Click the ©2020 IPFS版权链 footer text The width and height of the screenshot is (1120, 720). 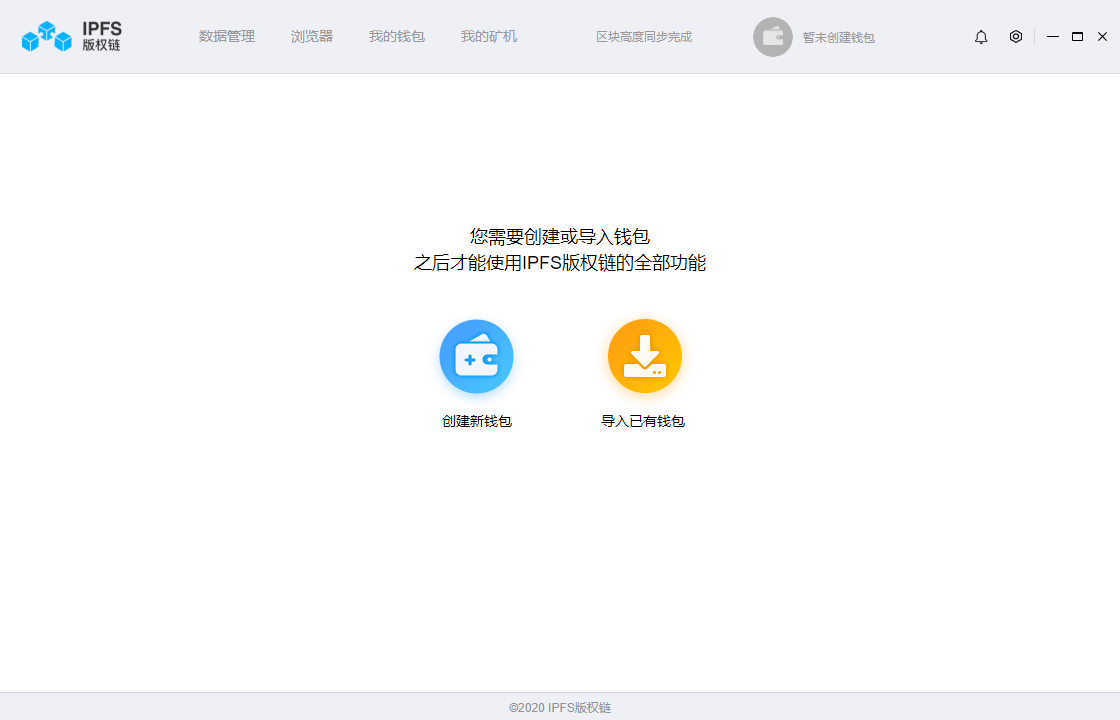pos(560,707)
